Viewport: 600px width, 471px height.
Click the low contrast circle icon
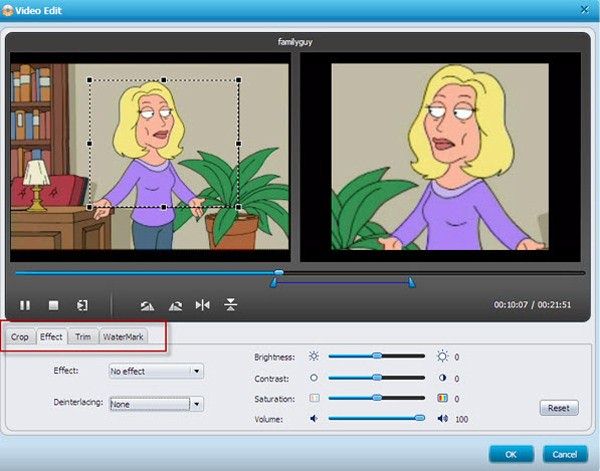(314, 378)
